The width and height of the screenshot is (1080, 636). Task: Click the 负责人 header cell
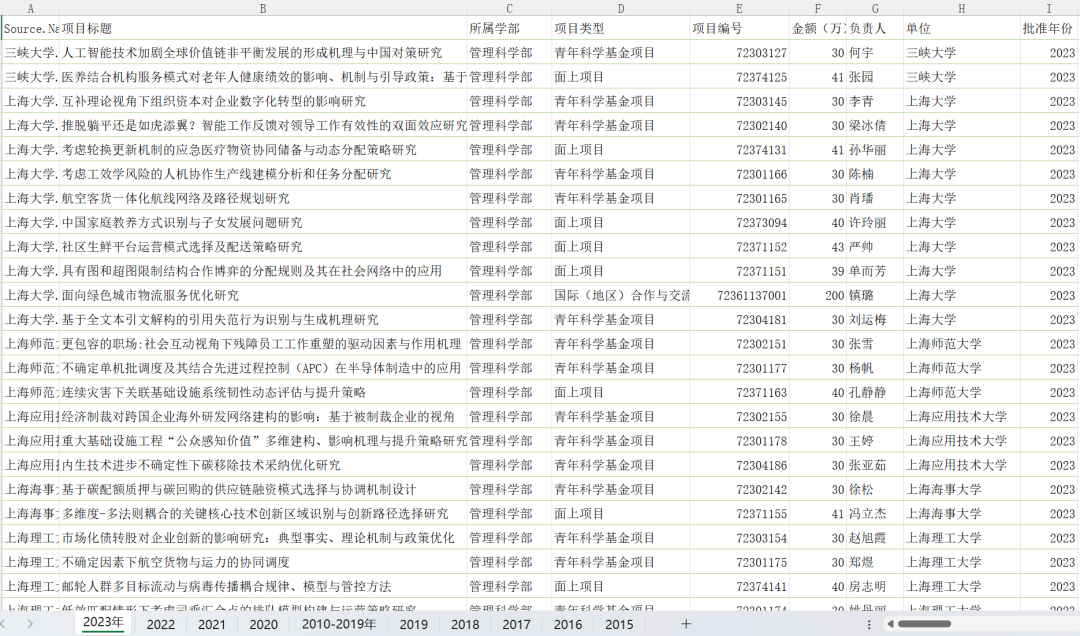pyautogui.click(x=875, y=28)
